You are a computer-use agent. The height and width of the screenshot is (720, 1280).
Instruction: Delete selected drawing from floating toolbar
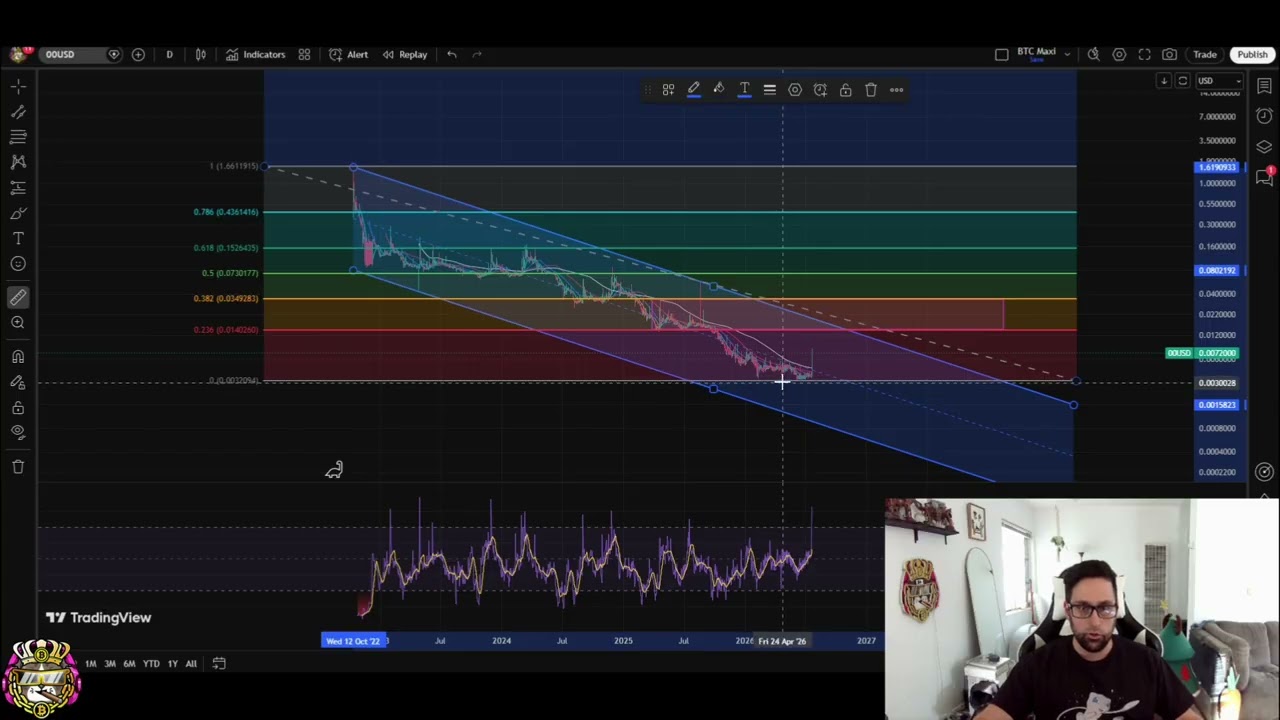[871, 90]
